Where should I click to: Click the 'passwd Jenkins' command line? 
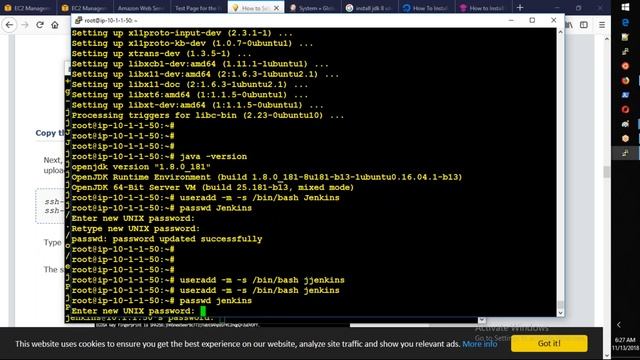(x=162, y=208)
